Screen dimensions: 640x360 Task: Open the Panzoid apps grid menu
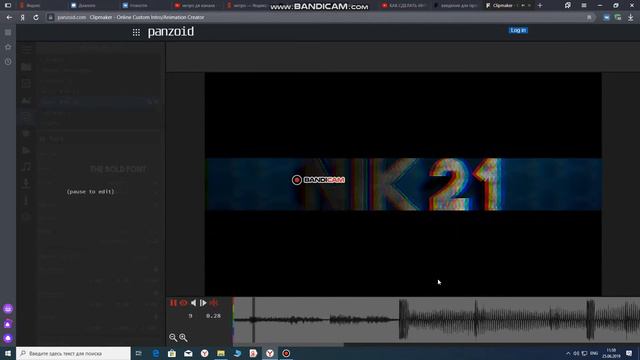click(136, 32)
